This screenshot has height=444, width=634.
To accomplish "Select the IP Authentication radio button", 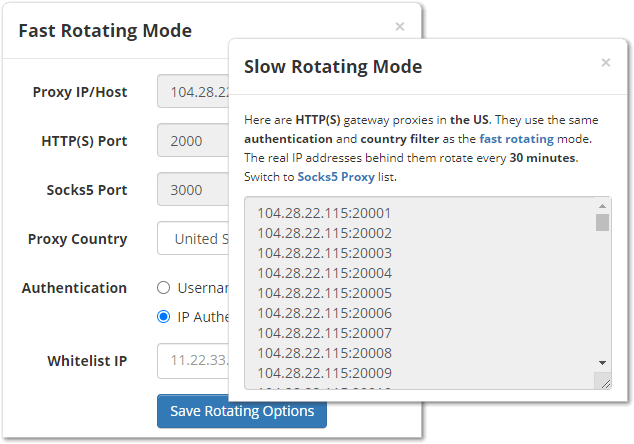I will point(163,317).
